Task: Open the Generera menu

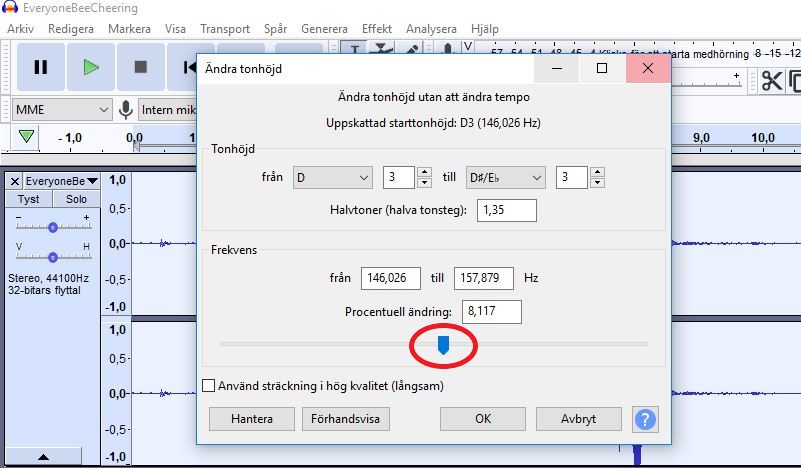Action: click(x=324, y=29)
